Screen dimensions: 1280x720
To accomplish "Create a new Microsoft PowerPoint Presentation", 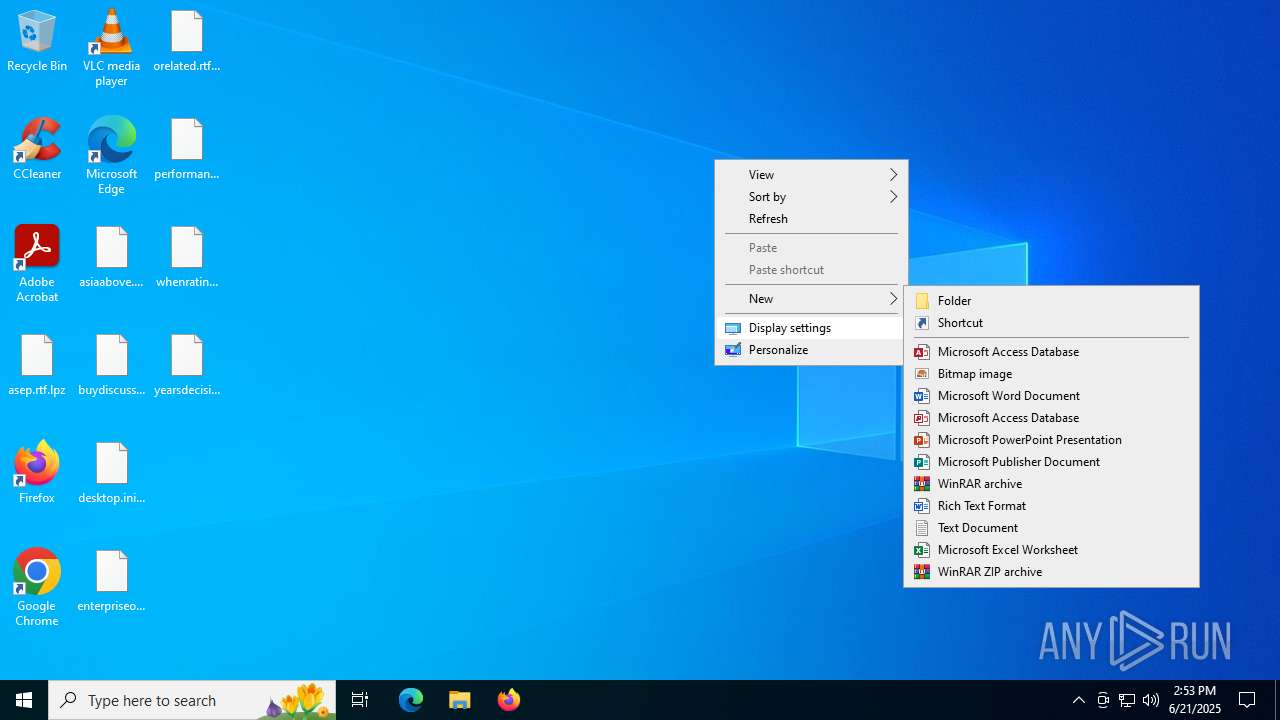I will (x=1051, y=440).
